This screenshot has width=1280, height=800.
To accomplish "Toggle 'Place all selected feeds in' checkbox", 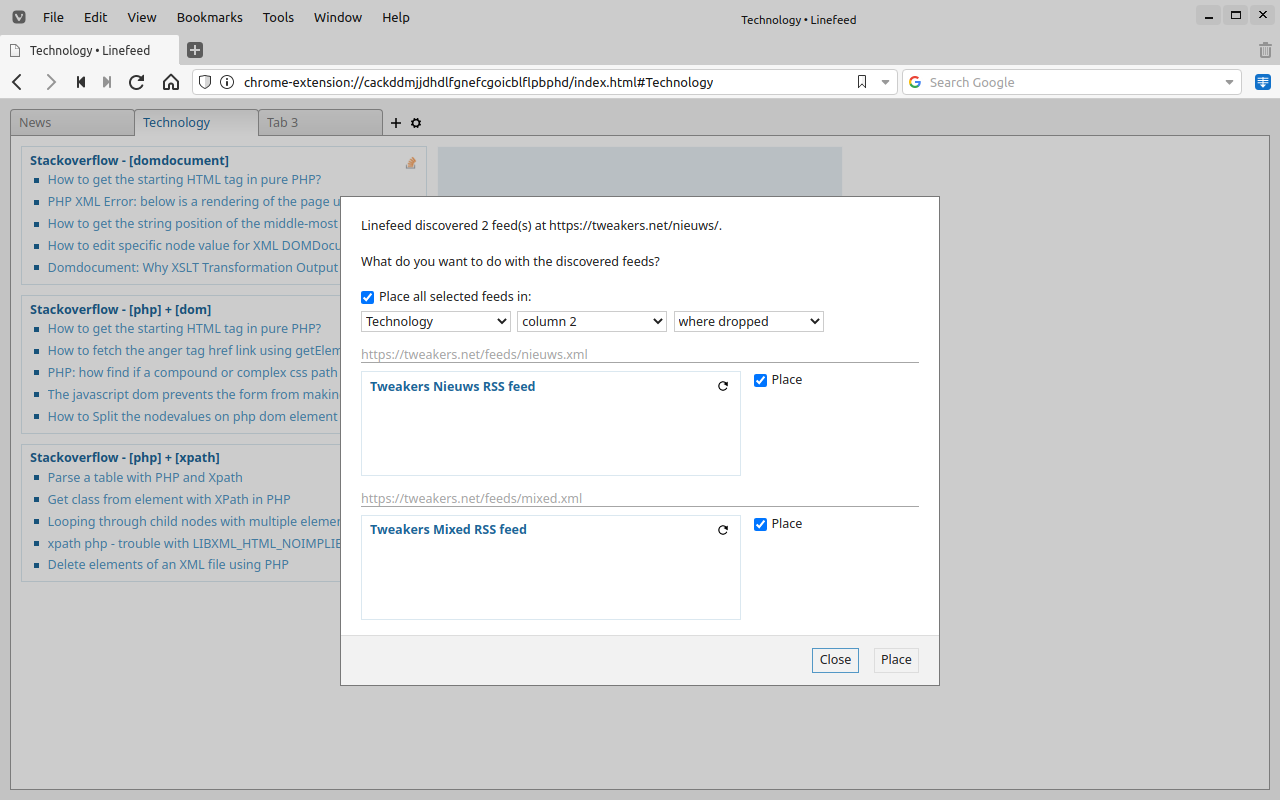I will [368, 297].
